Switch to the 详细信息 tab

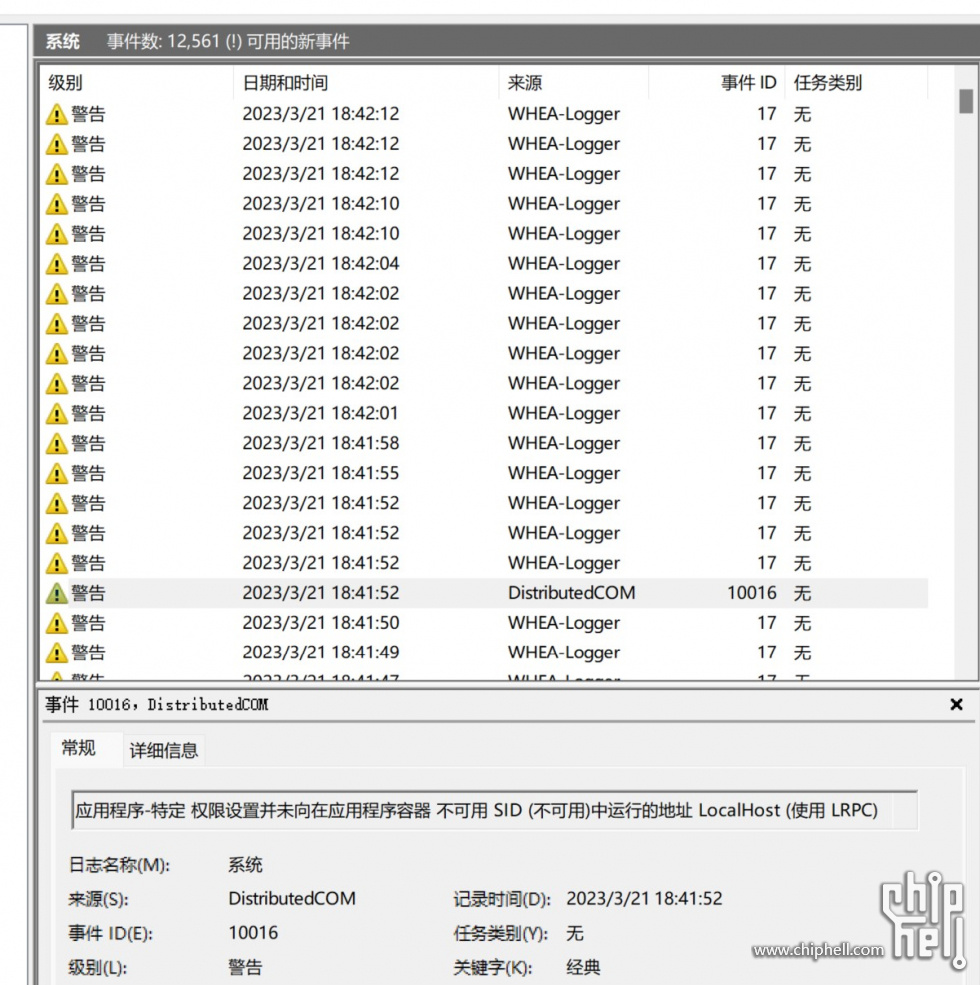163,750
